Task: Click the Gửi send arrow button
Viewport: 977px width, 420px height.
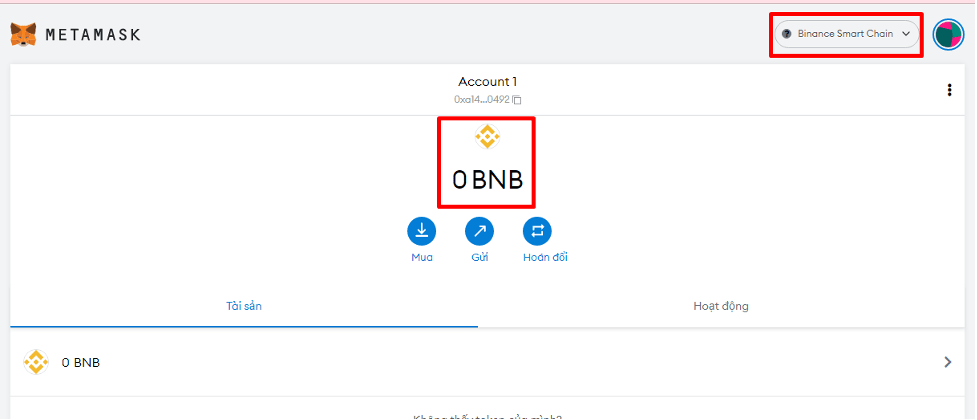Action: click(480, 231)
